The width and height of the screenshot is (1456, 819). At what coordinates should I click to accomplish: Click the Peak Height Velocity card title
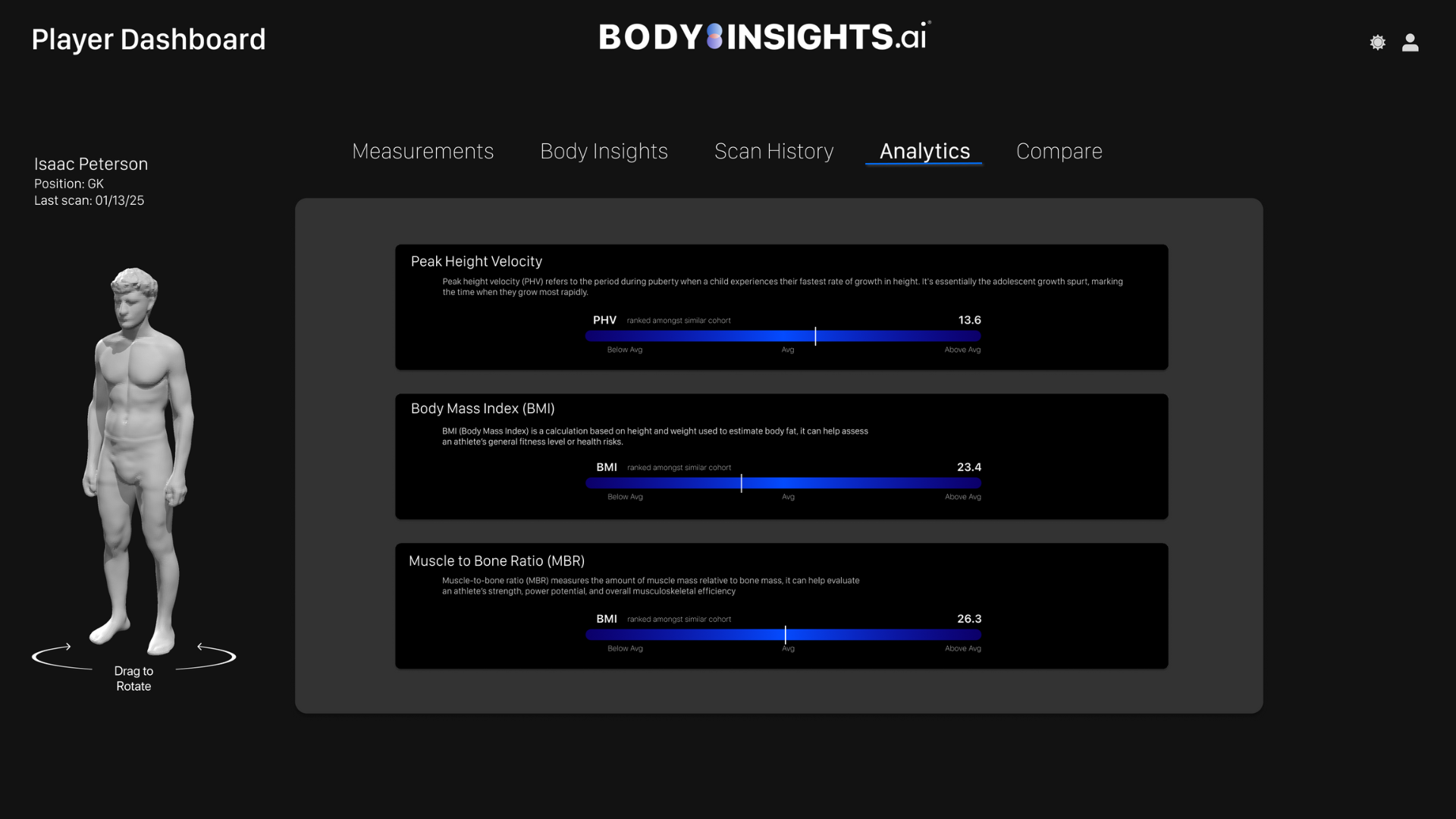tap(476, 262)
